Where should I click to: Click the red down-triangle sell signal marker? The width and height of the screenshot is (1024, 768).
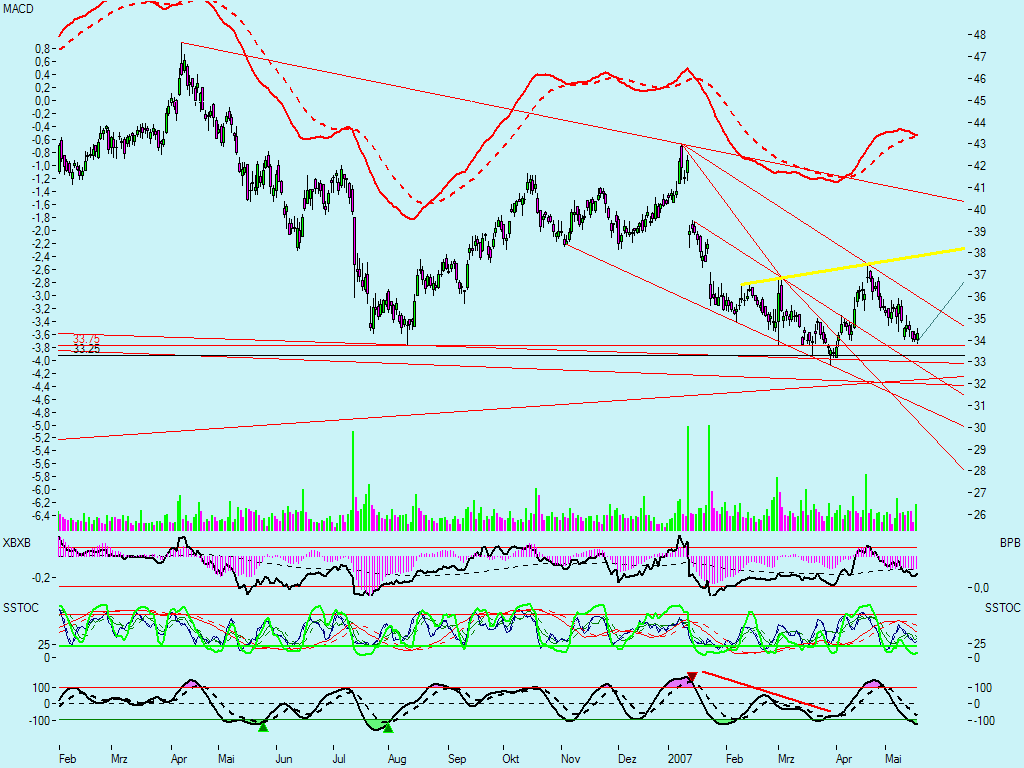tap(691, 677)
